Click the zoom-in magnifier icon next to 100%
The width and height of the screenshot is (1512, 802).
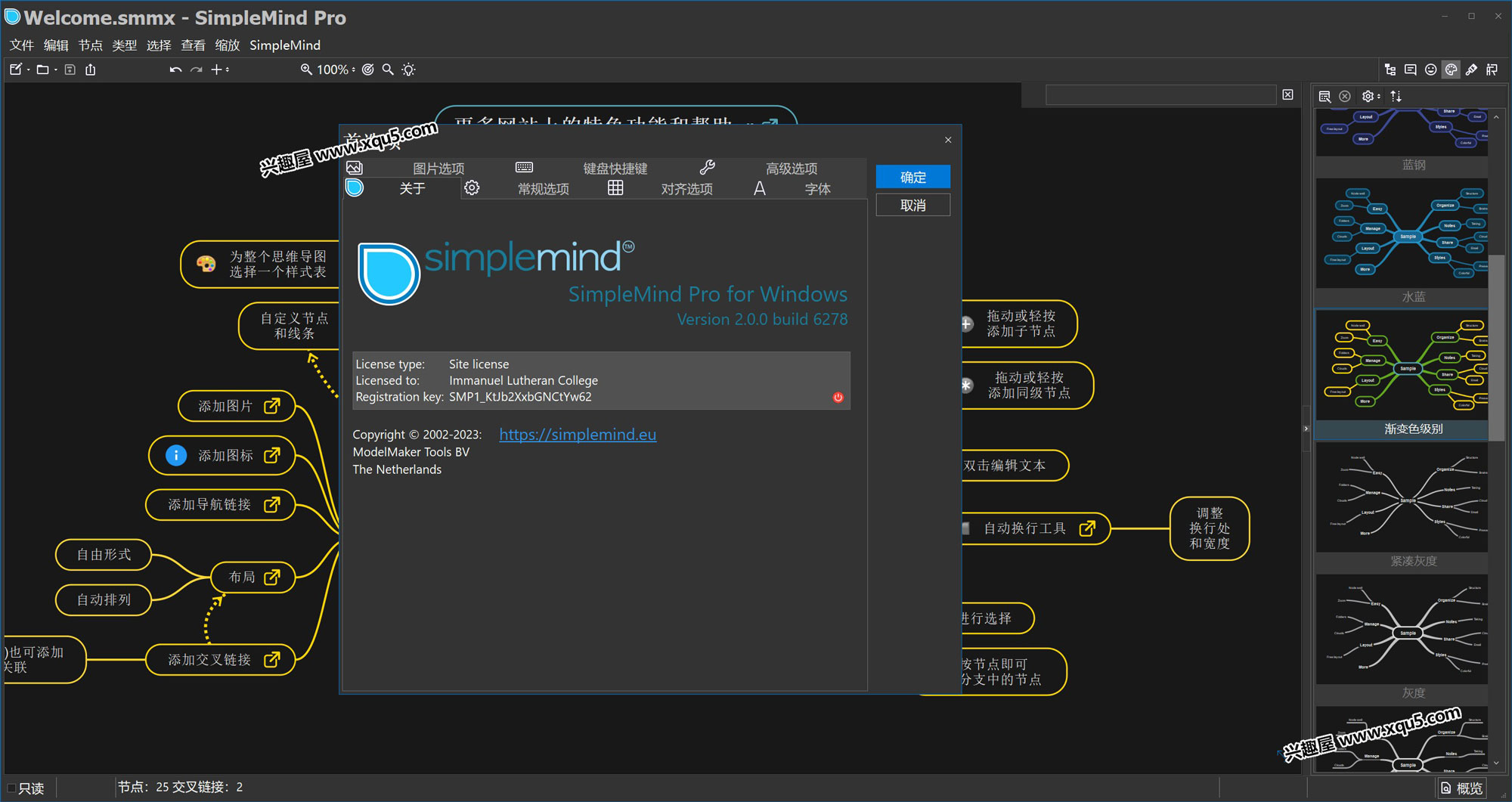(306, 70)
